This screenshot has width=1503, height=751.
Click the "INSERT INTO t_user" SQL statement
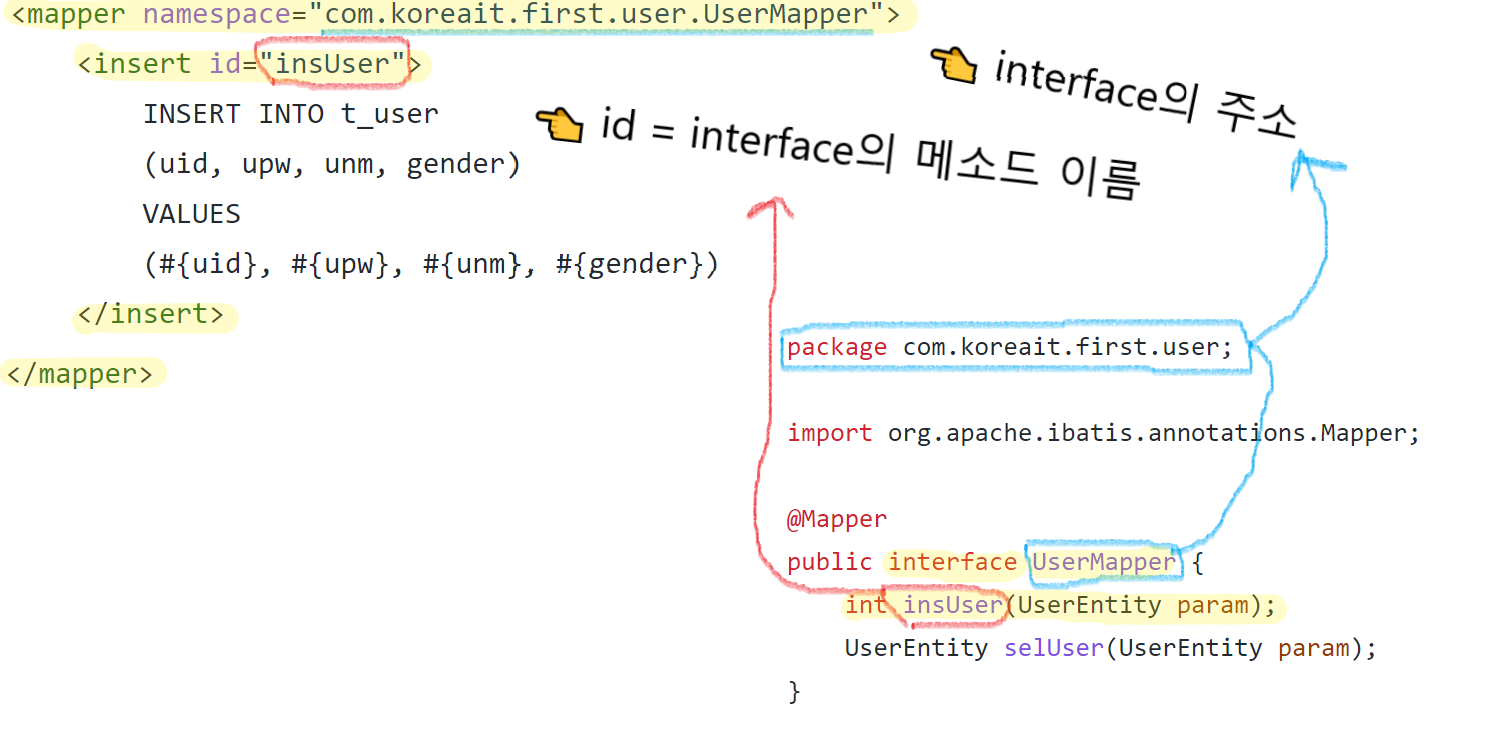(291, 113)
